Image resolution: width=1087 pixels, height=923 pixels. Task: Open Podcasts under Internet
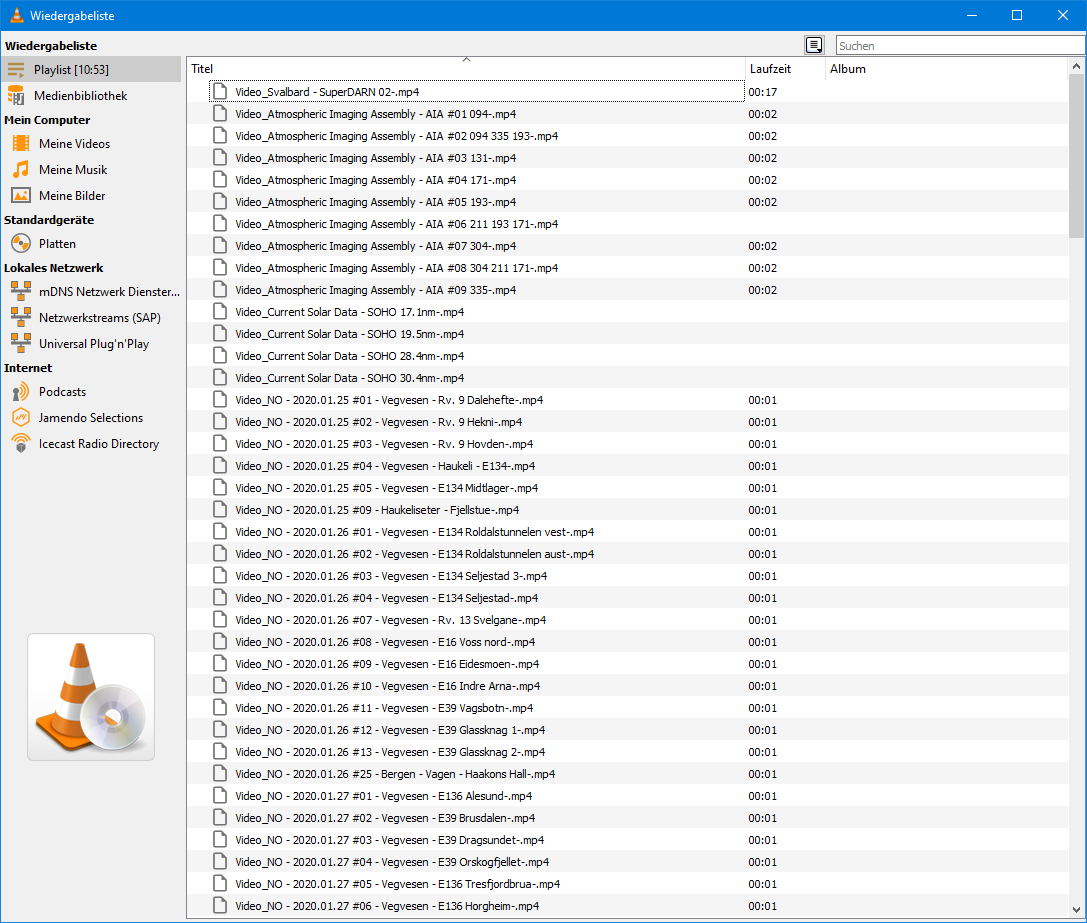point(62,392)
